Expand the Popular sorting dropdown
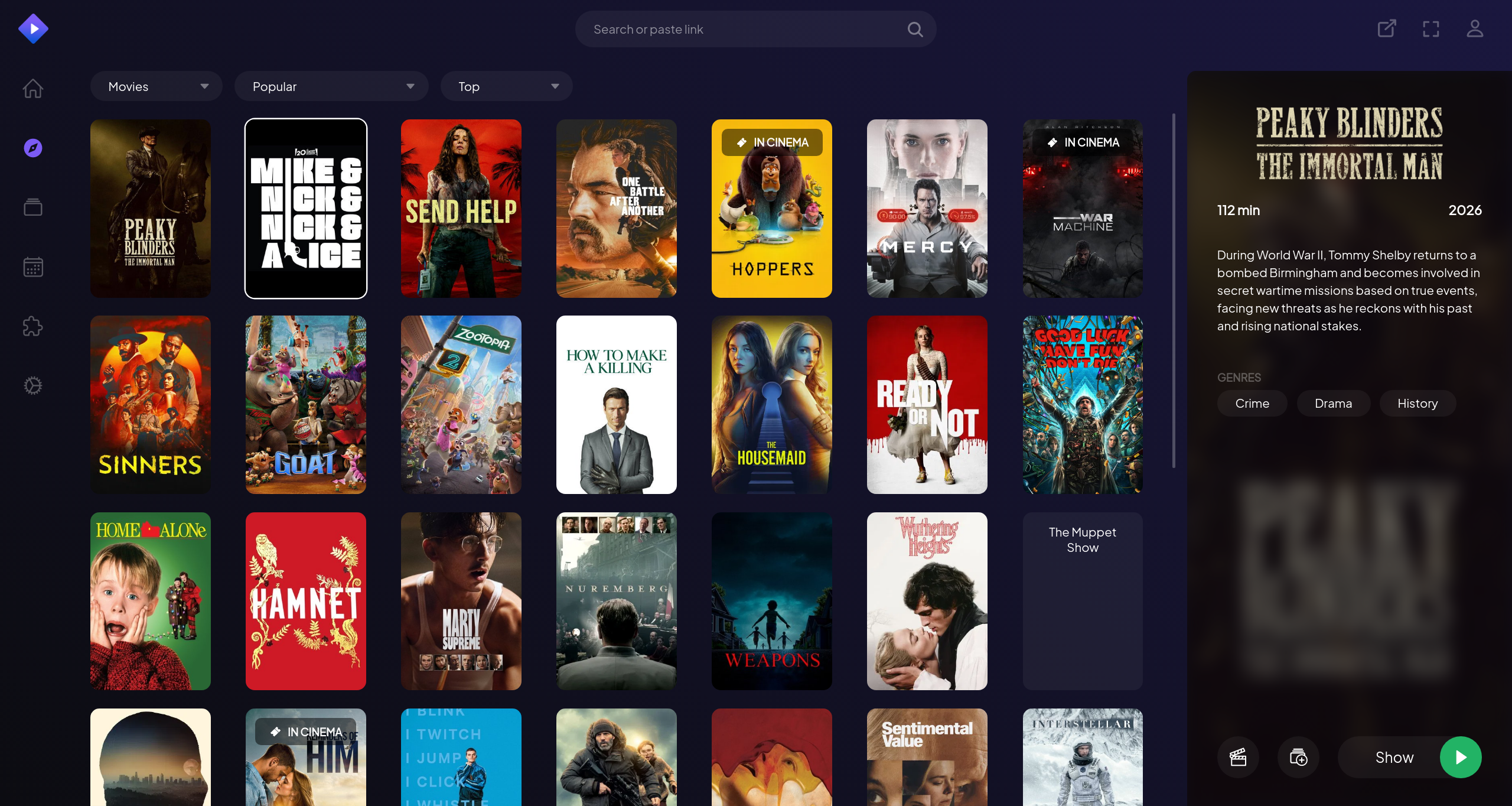1512x806 pixels. pyautogui.click(x=331, y=86)
